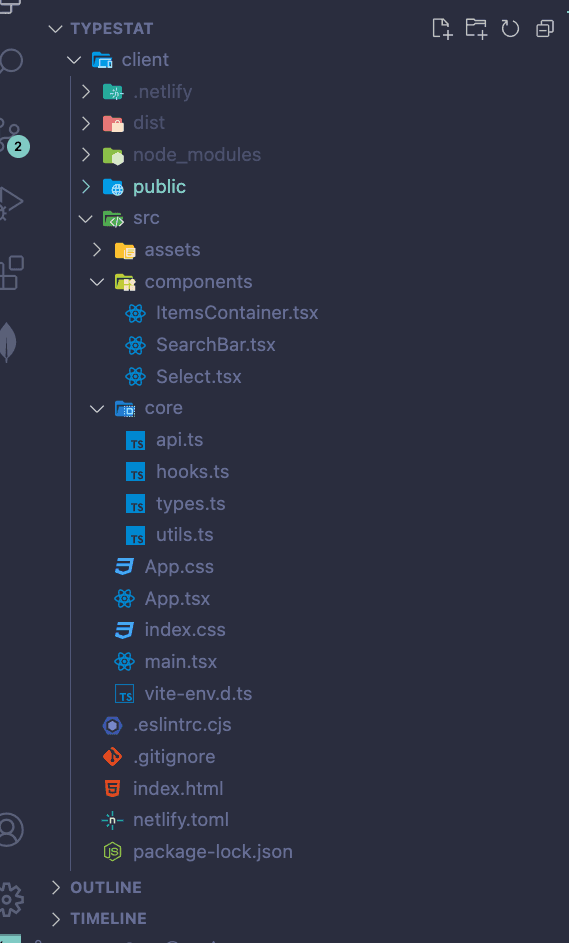The width and height of the screenshot is (569, 943).
Task: Refresh the Explorer file tree
Action: [510, 28]
